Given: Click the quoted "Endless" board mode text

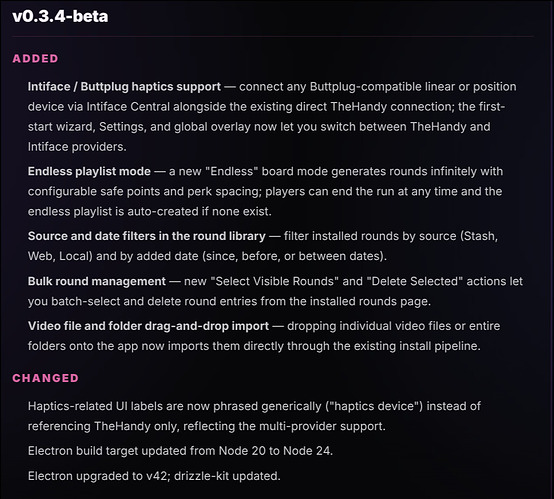Looking at the screenshot, I should tap(234, 171).
